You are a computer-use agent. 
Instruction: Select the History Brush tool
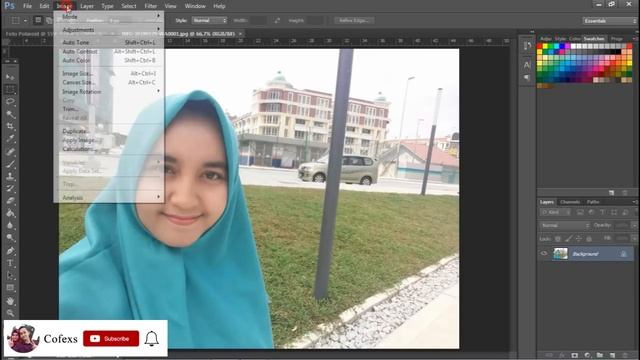[10, 189]
